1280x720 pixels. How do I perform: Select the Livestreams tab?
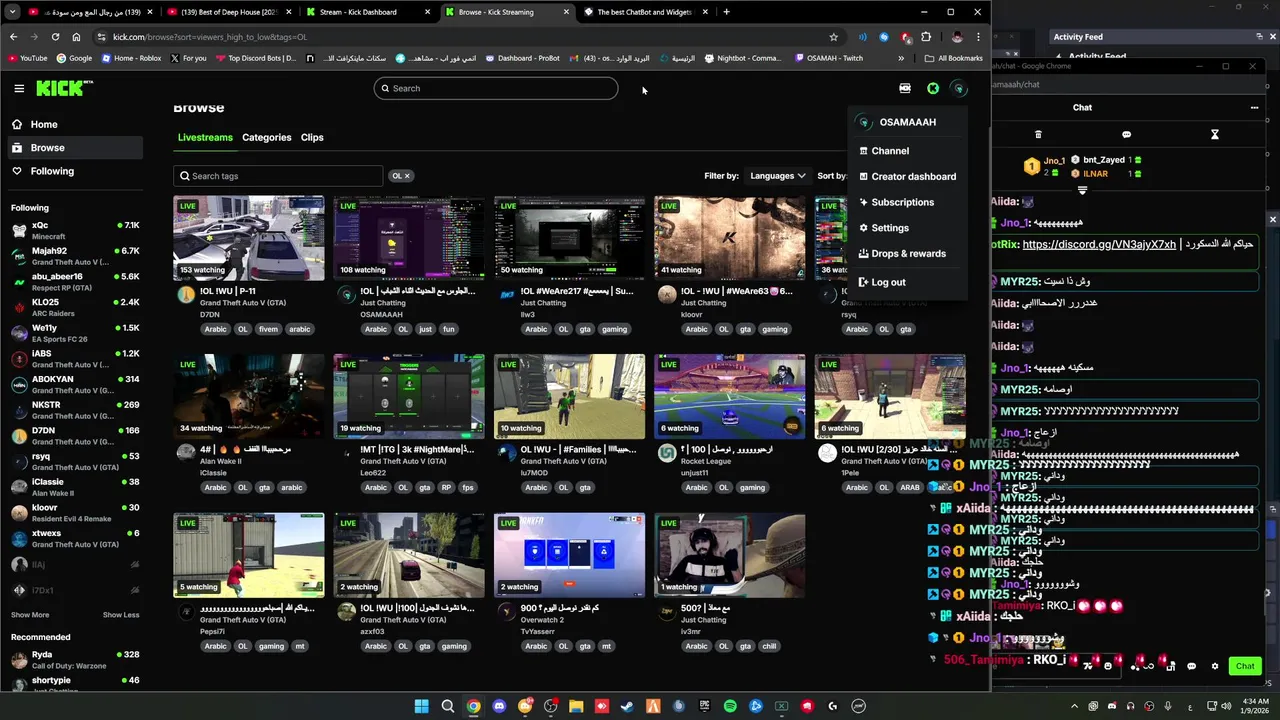tap(205, 137)
